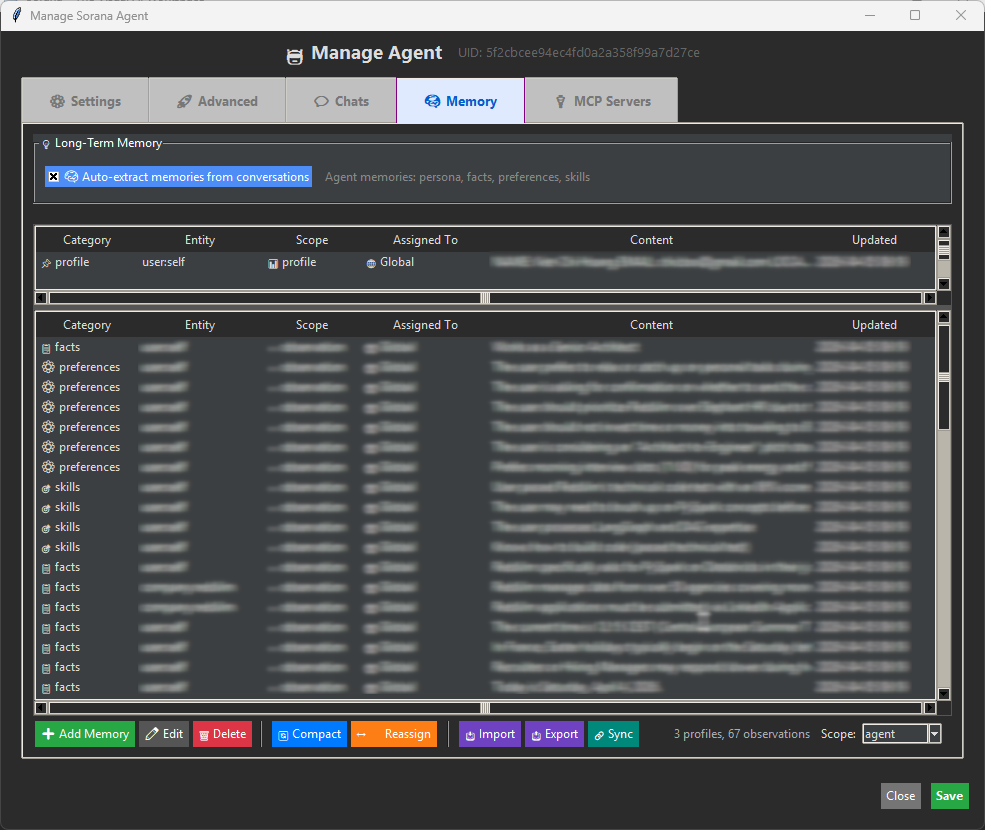985x830 pixels.
Task: Click the robot icon next to the Manage Agent heading
Action: coord(295,53)
